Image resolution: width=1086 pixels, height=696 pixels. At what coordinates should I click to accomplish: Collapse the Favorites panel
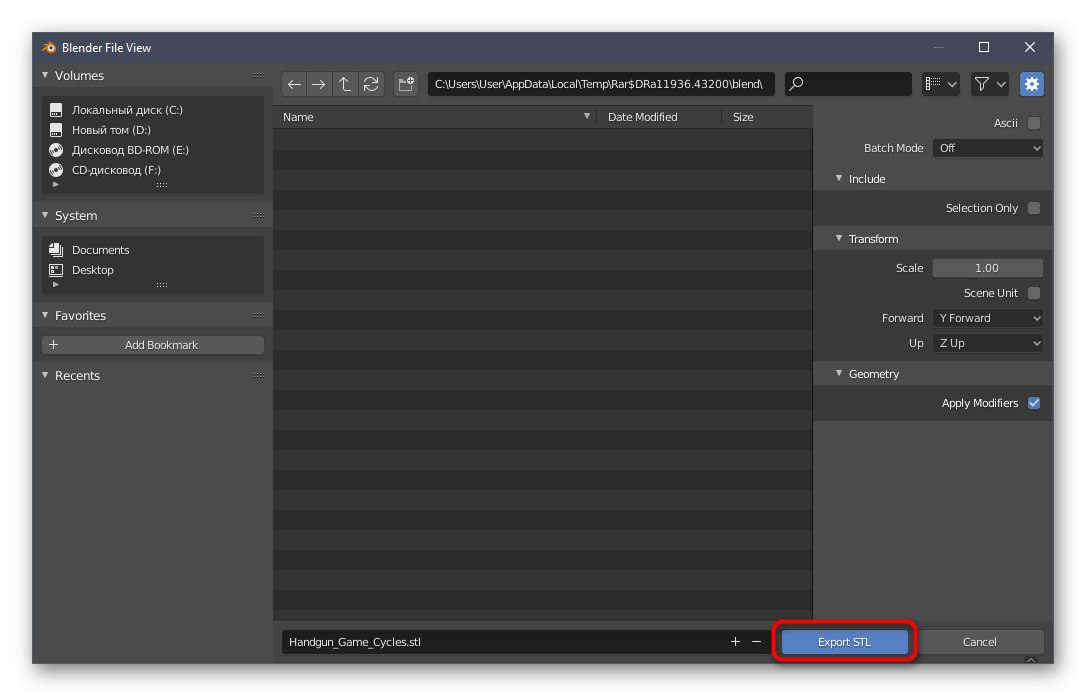click(x=45, y=315)
